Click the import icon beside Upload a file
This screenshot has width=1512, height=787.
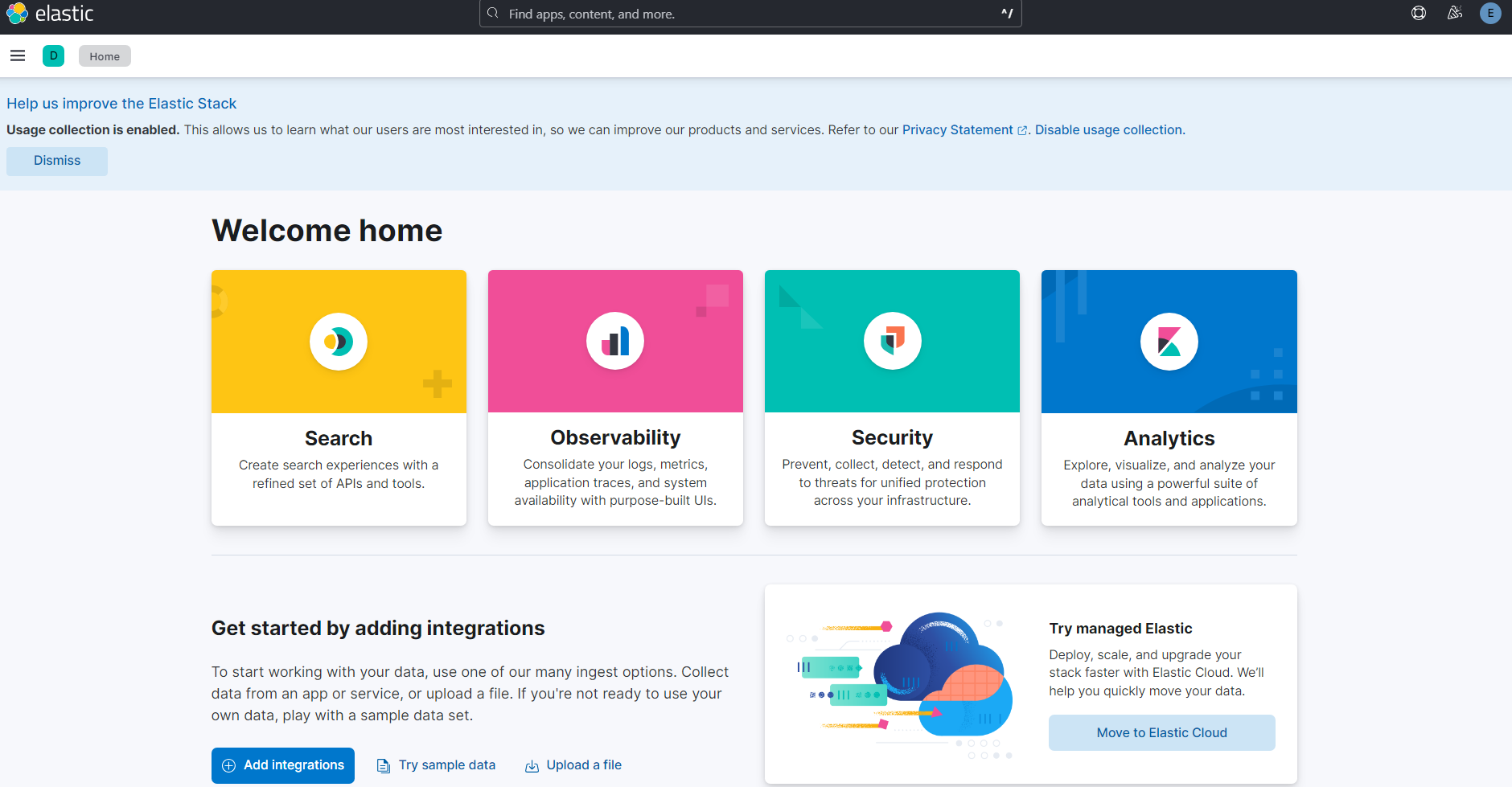(532, 766)
